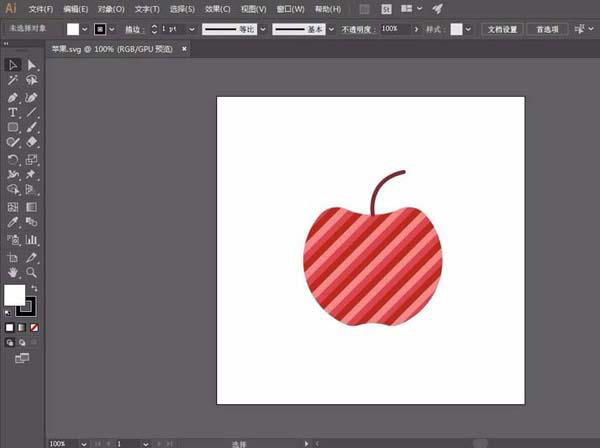The height and width of the screenshot is (448, 600).
Task: Open brush definition dropdown
Action: coord(331,29)
